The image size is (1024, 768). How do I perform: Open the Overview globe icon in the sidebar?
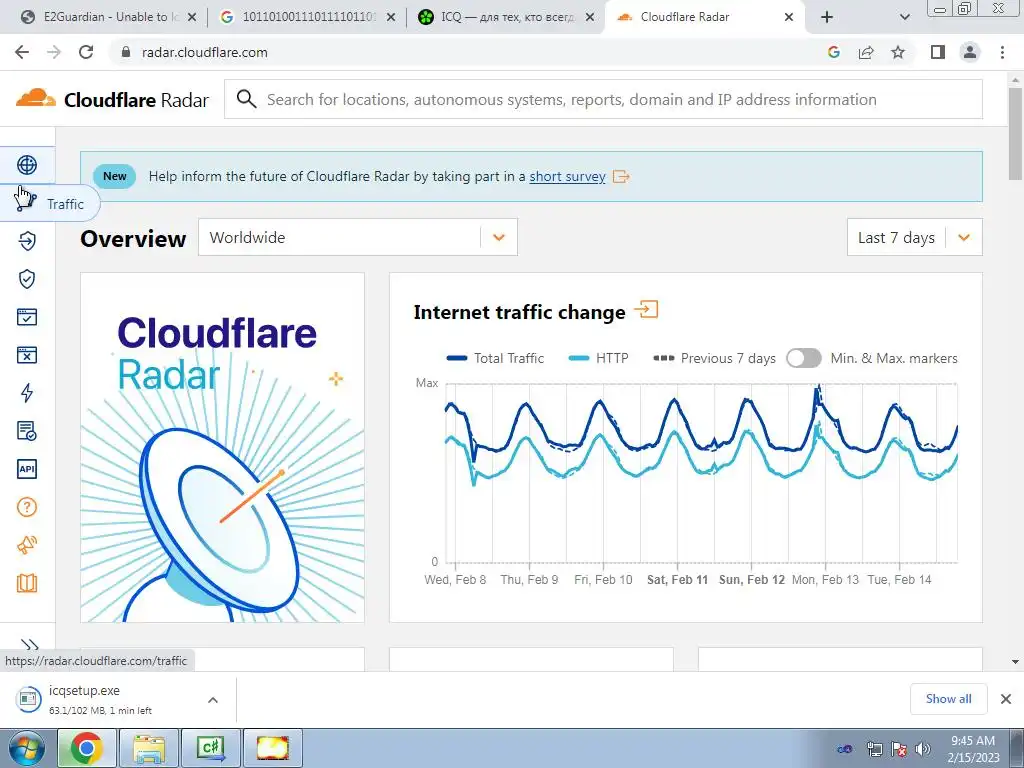tap(27, 165)
